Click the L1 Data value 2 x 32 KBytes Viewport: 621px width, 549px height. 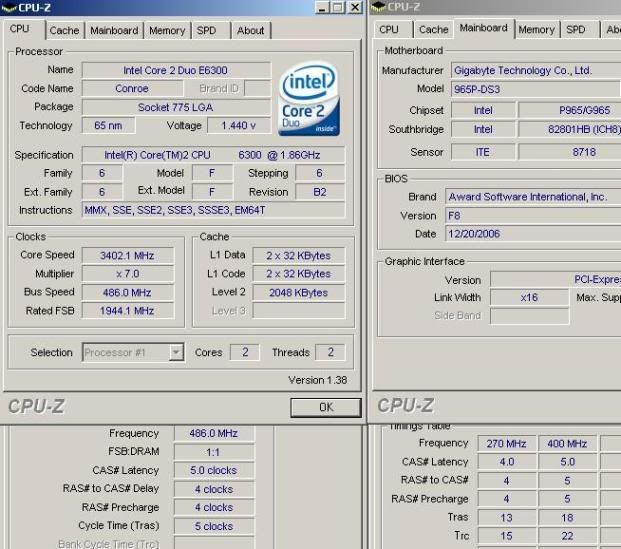click(x=298, y=255)
